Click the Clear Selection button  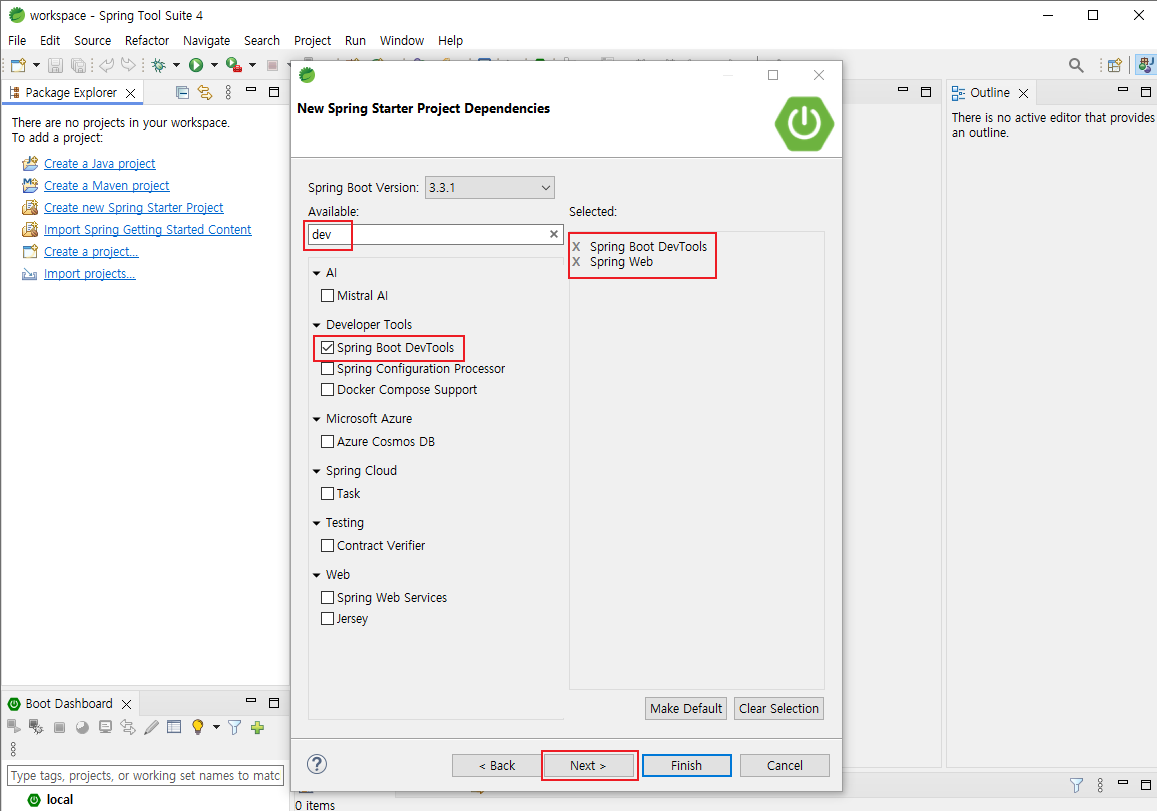click(x=778, y=708)
